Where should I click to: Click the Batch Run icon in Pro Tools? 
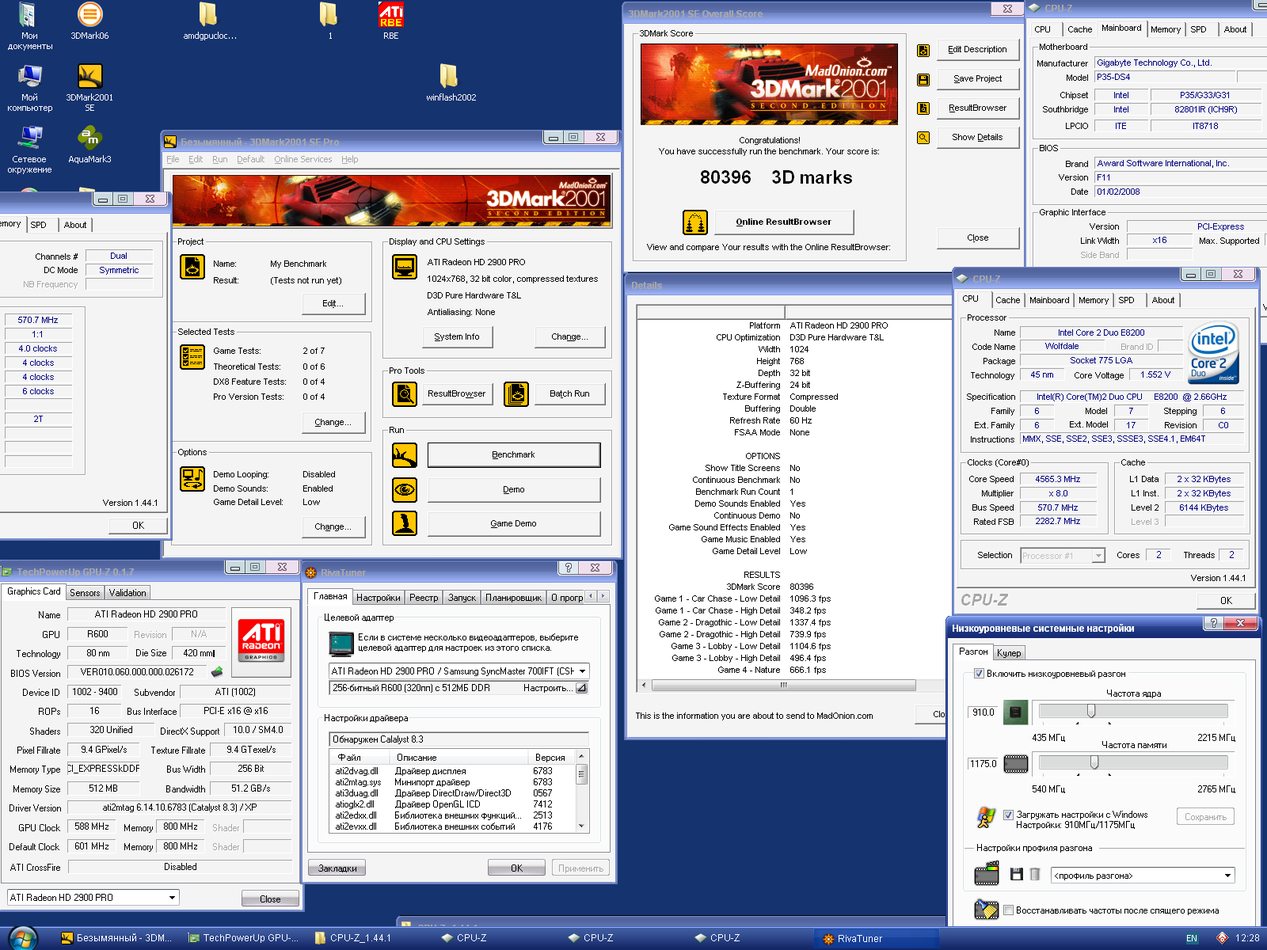(516, 394)
